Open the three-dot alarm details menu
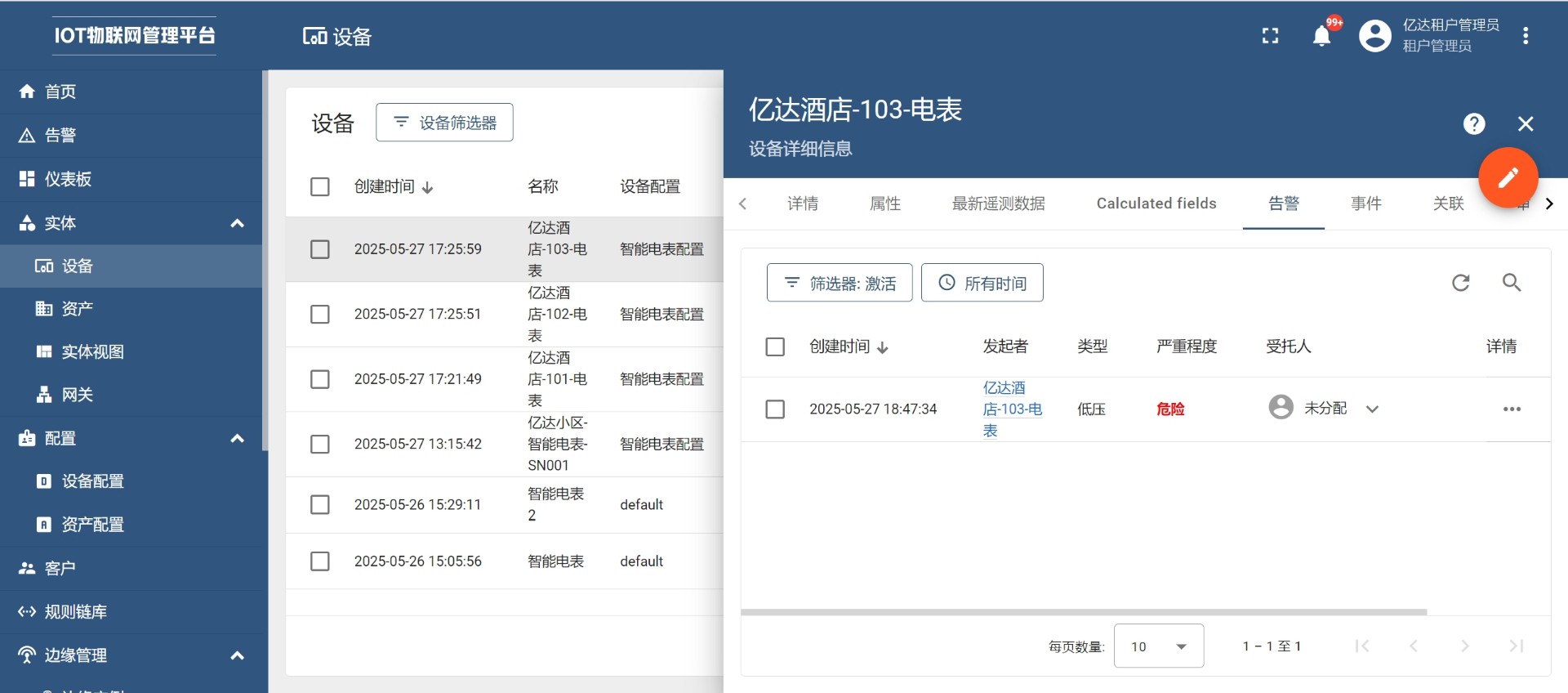The width and height of the screenshot is (1568, 693). [x=1511, y=409]
